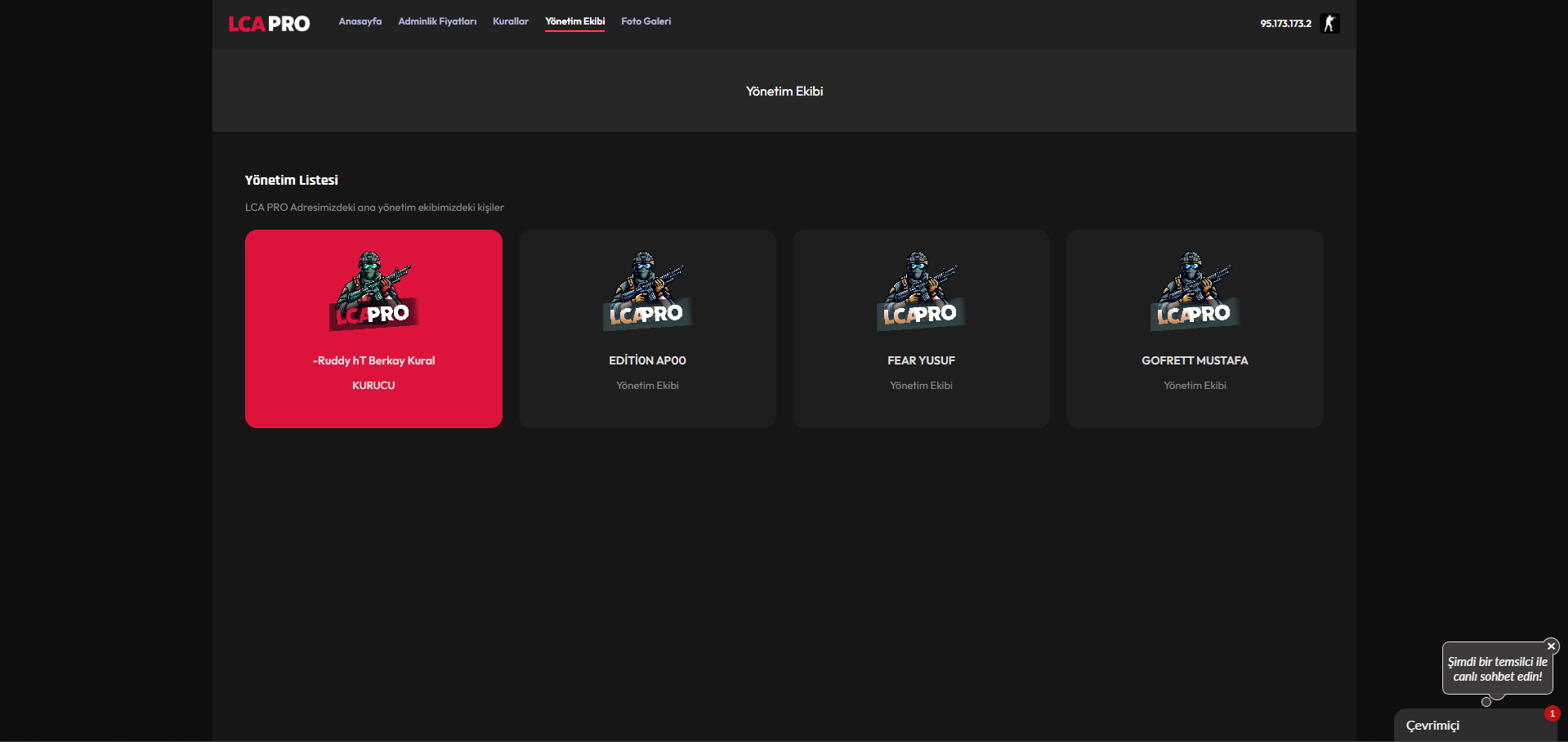The height and width of the screenshot is (742, 1568).
Task: Close the live chat bubble popup
Action: tap(1551, 646)
